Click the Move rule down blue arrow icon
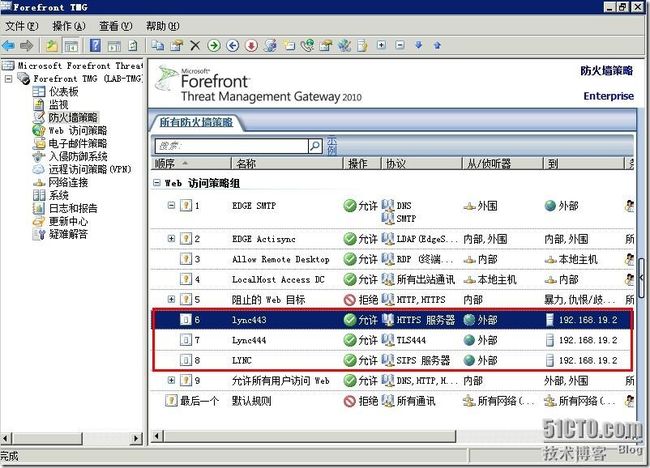Viewport: 650px width, 468px height. (x=419, y=45)
